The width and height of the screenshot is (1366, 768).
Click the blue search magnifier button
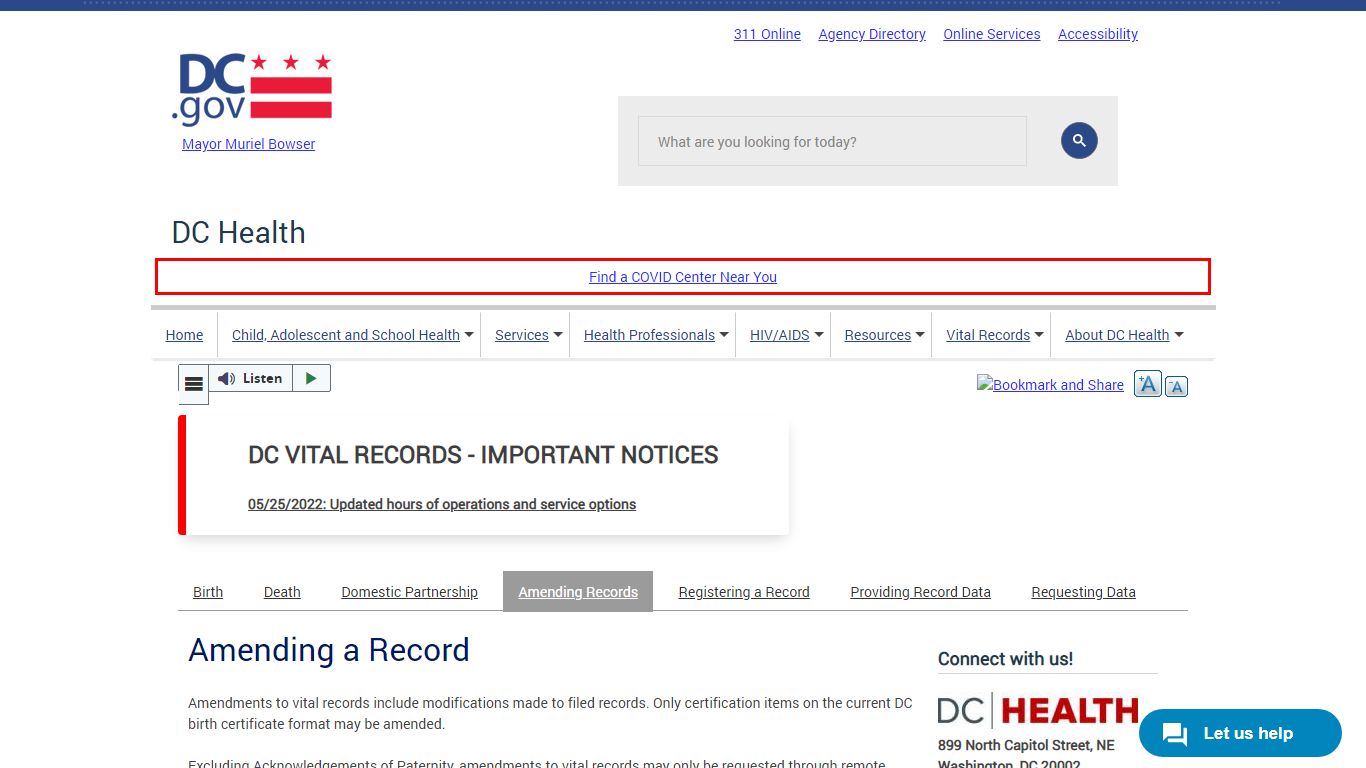click(1079, 141)
